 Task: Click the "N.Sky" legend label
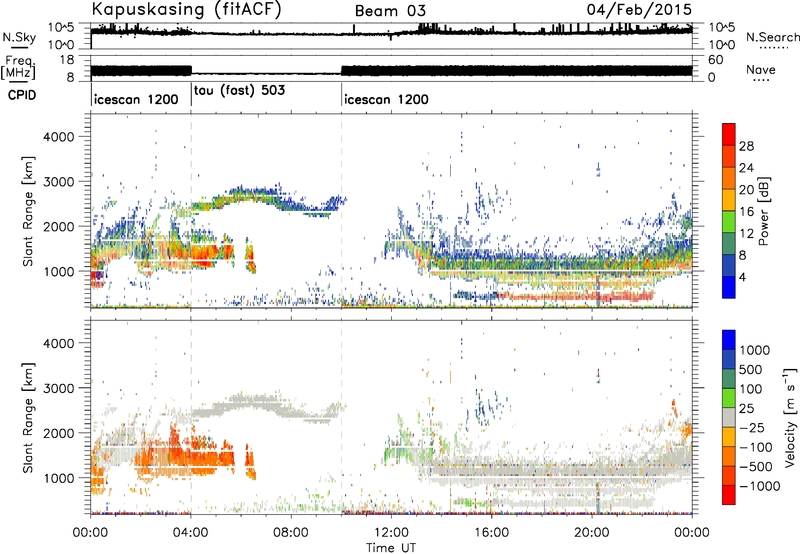pyautogui.click(x=19, y=37)
